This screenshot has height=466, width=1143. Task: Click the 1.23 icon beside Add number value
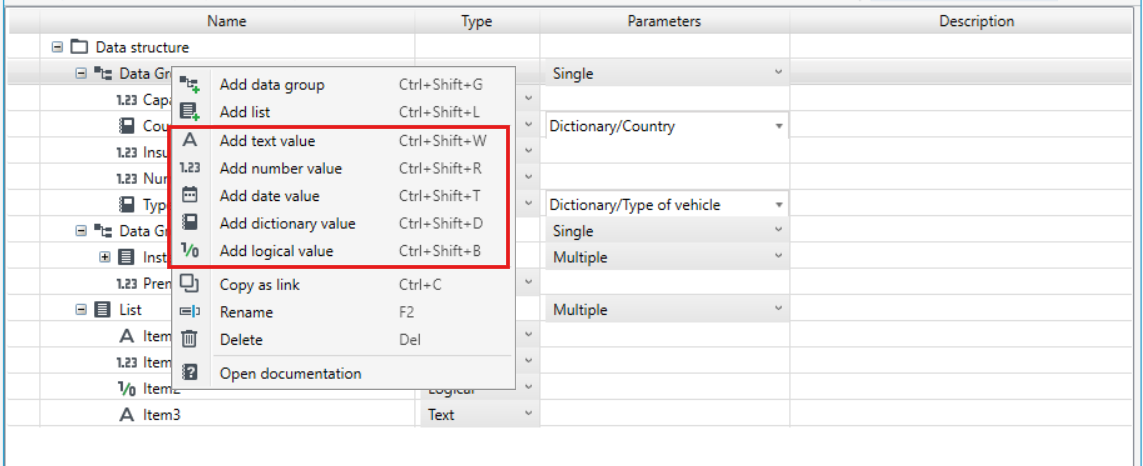[190, 168]
